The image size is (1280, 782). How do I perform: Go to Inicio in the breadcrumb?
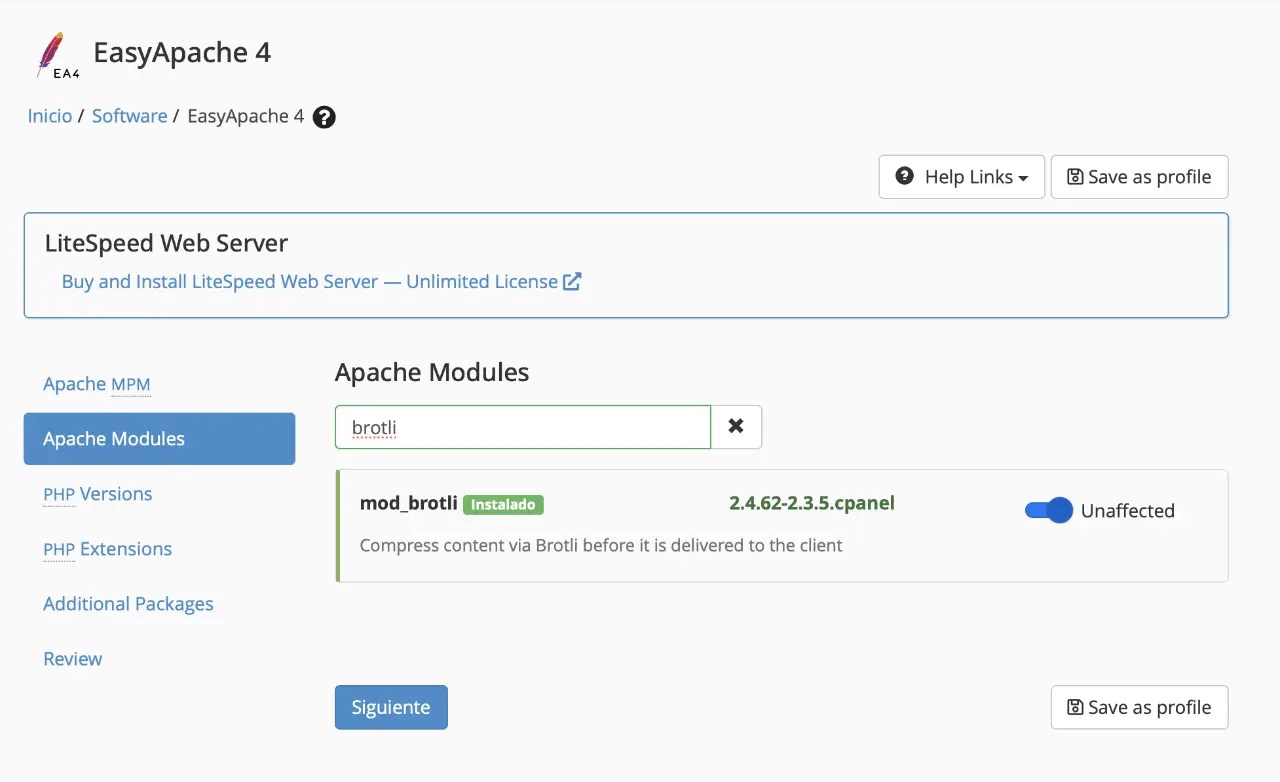coord(50,116)
